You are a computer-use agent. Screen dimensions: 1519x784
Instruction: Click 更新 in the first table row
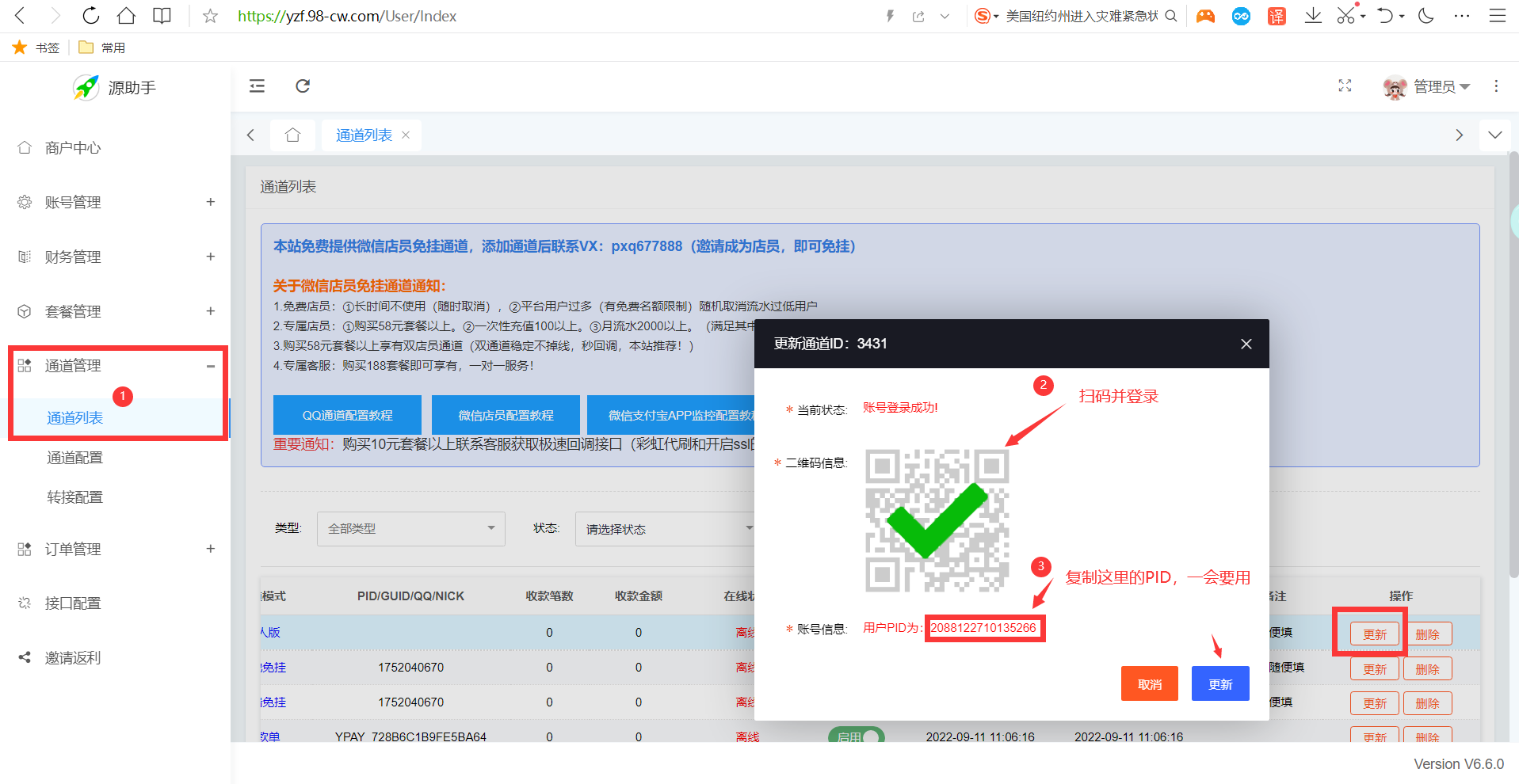coord(1375,634)
